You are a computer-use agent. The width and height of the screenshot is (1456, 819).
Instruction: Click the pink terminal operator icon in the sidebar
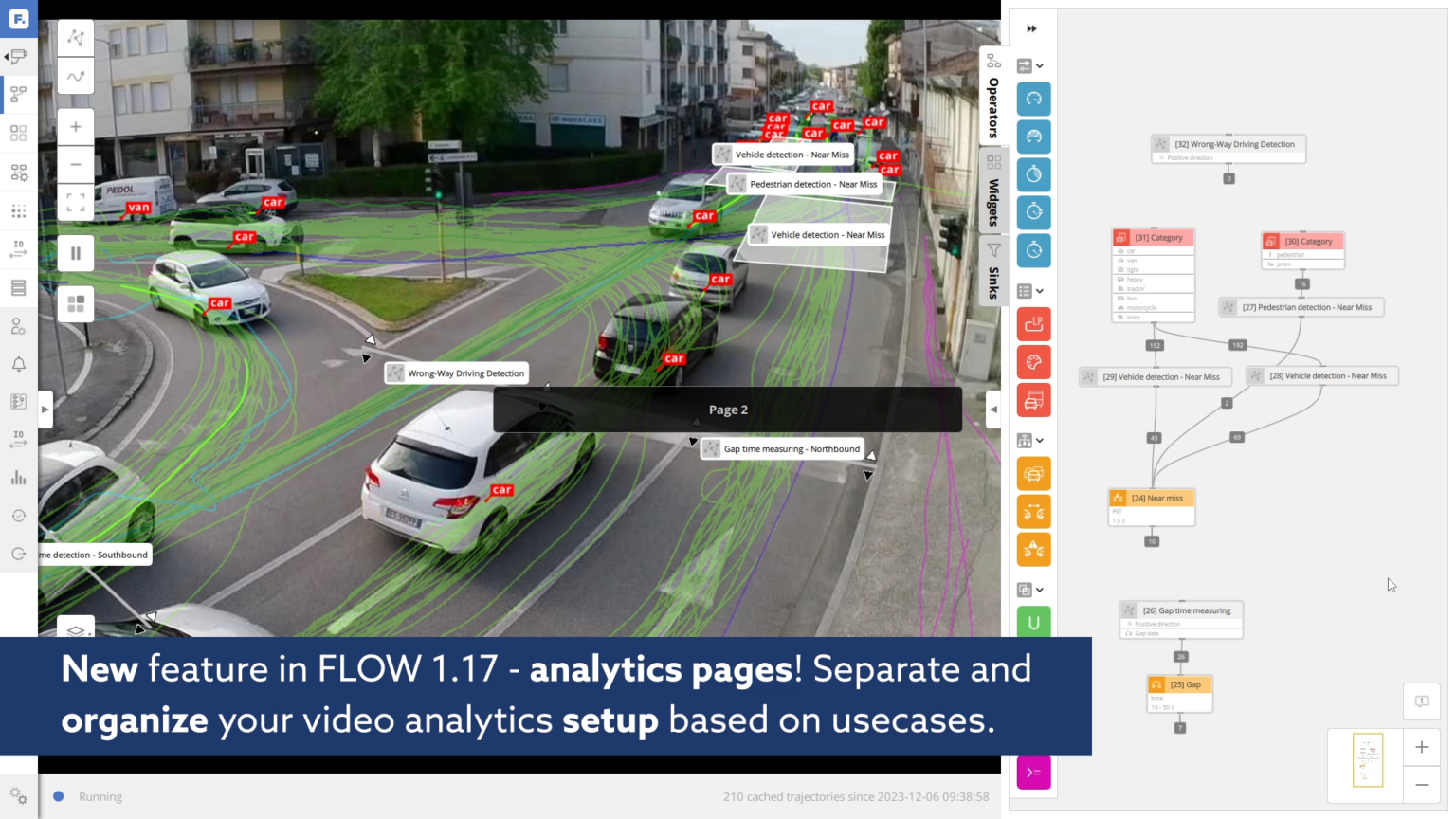tap(1033, 773)
